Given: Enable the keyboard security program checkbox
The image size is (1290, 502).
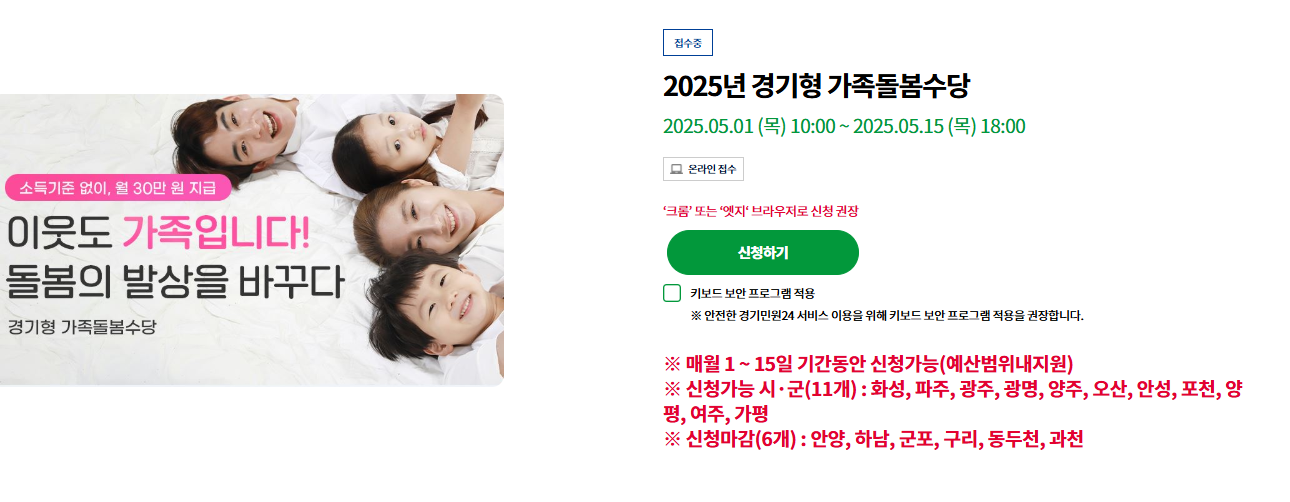Looking at the screenshot, I should tap(672, 293).
